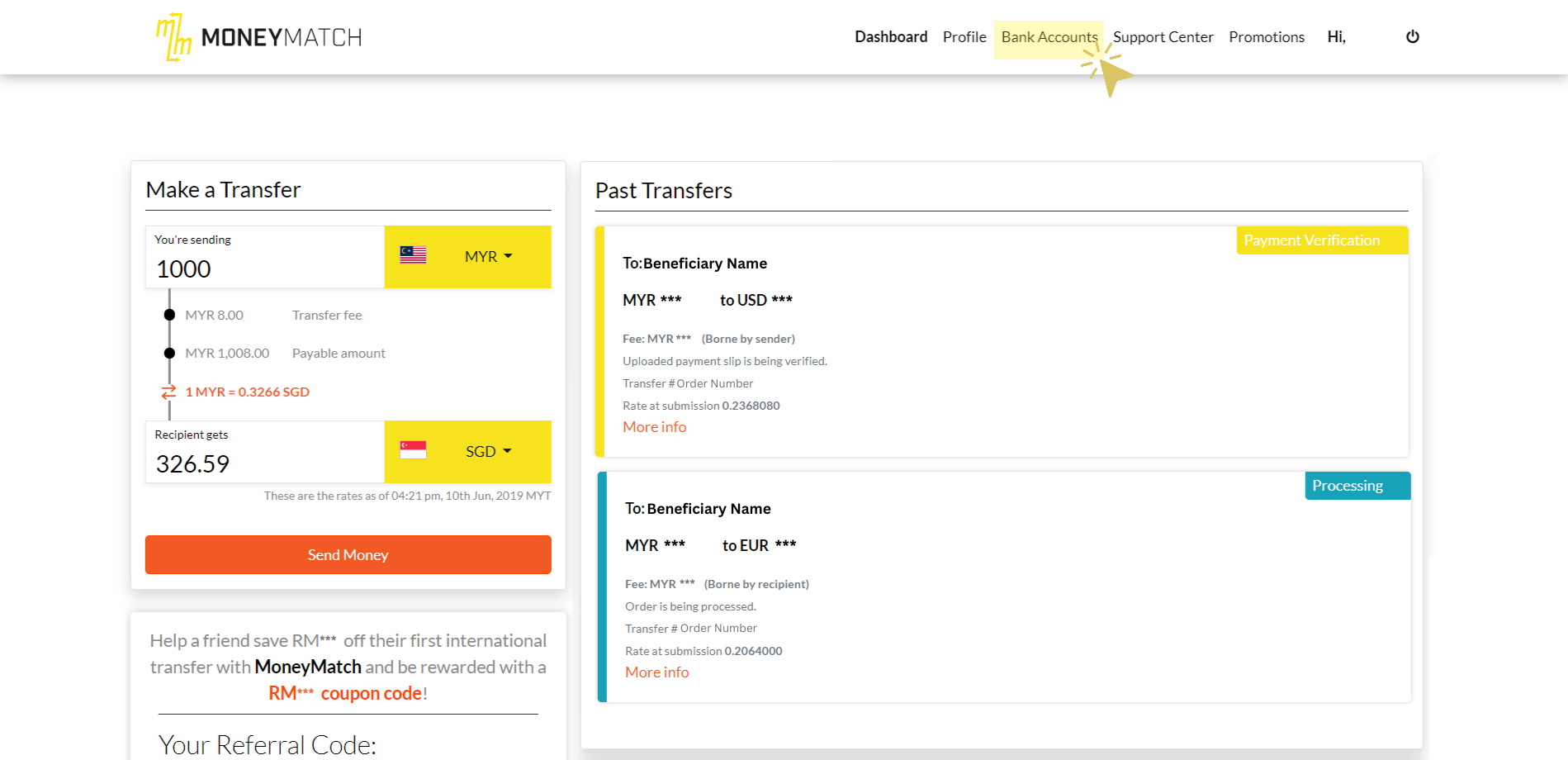Click the MoneyMatch logo

click(259, 37)
